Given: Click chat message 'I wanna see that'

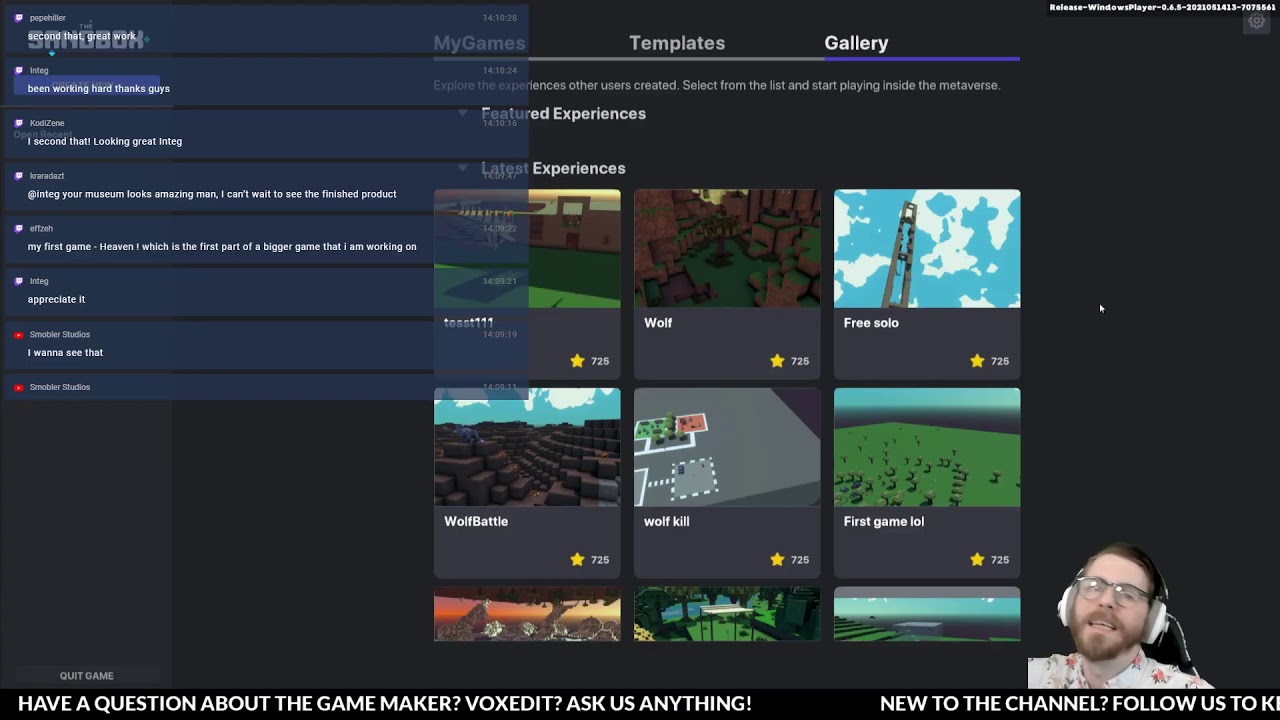Looking at the screenshot, I should 65,352.
